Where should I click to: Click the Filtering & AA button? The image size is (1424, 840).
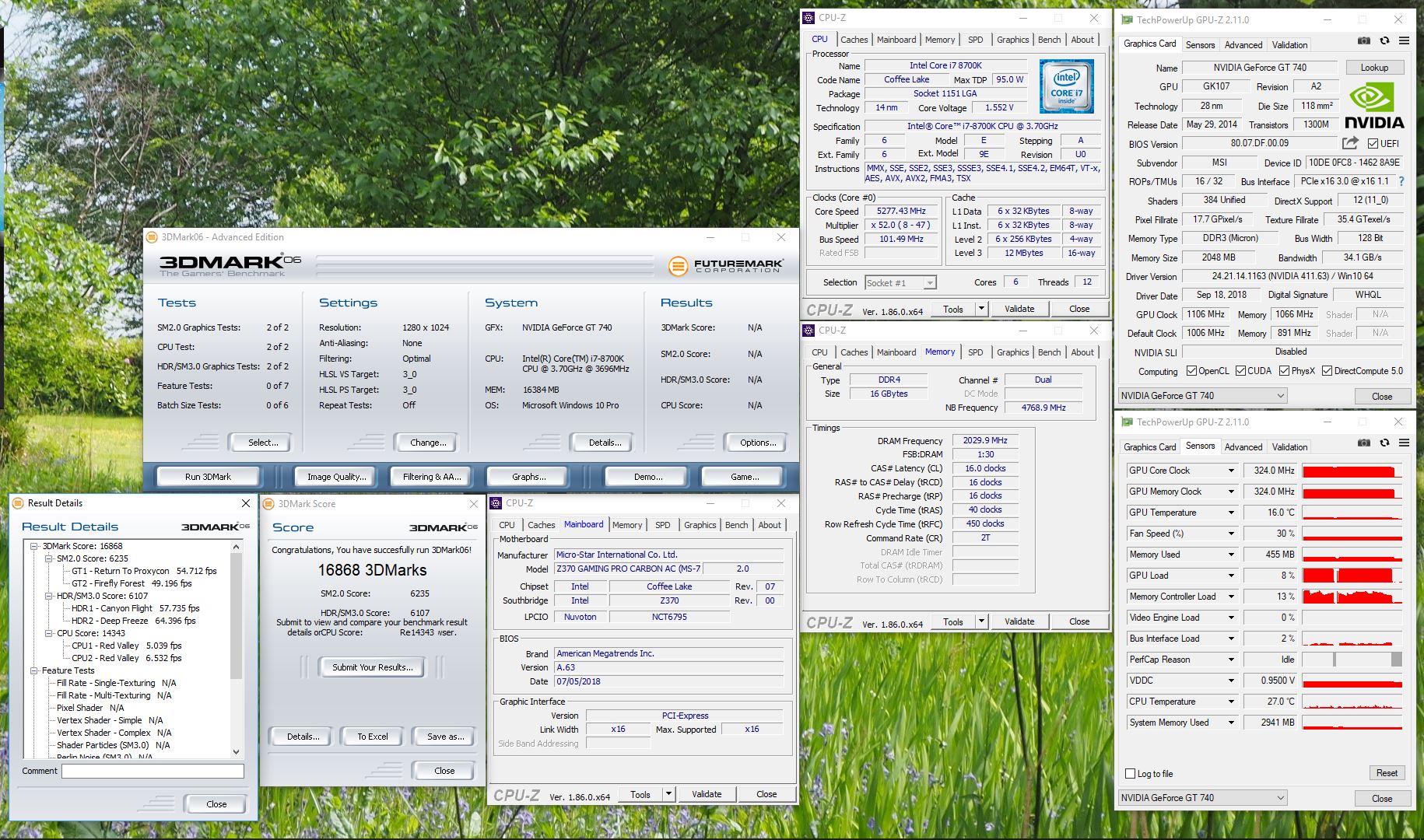point(432,477)
